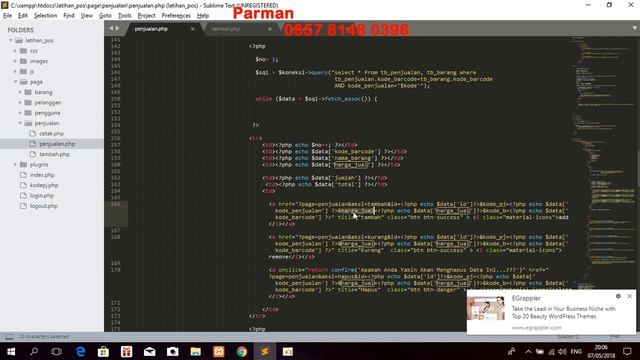Collapse the penjualan folder arrow

tap(20, 123)
